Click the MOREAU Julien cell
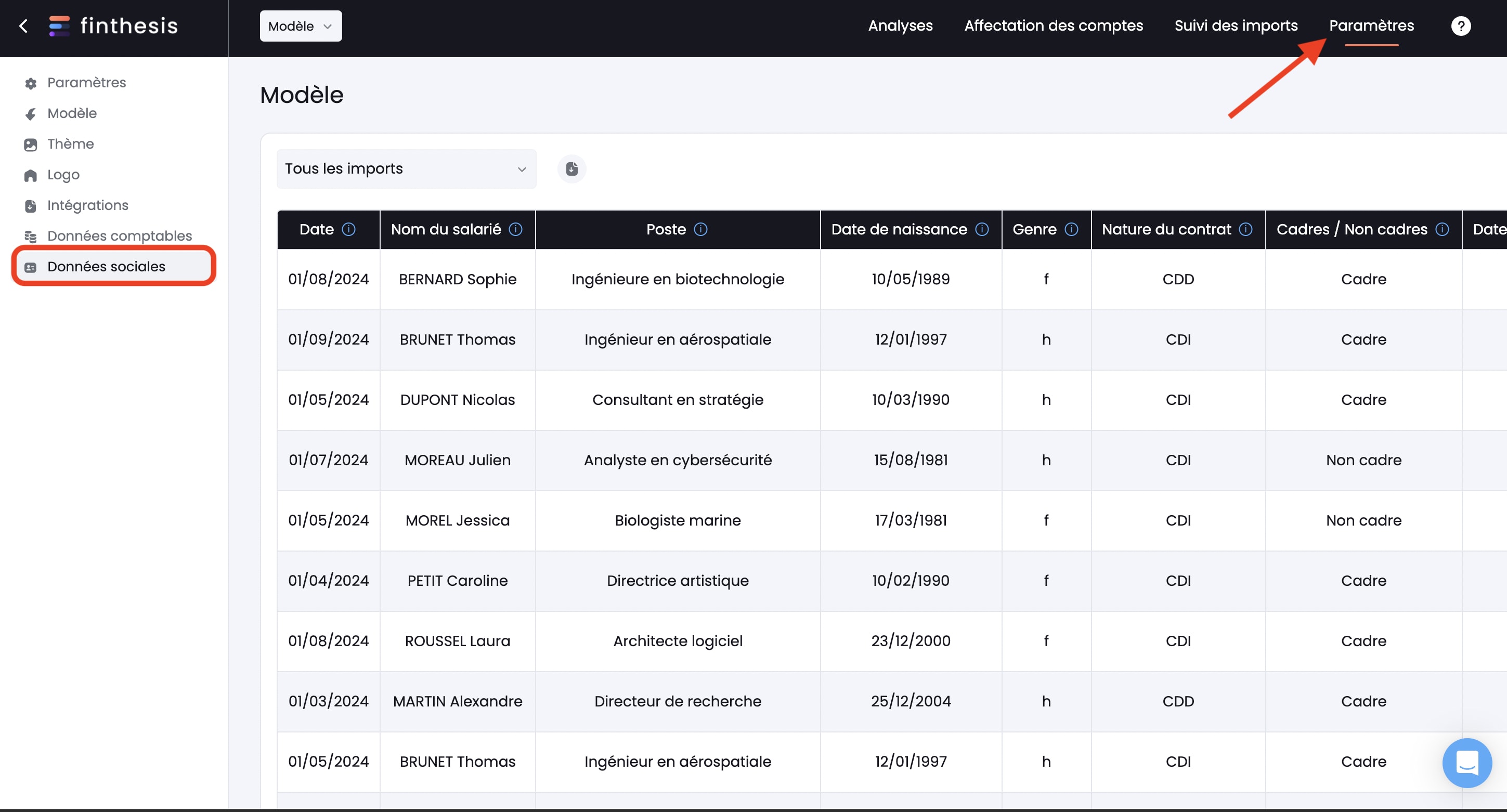 (x=458, y=460)
